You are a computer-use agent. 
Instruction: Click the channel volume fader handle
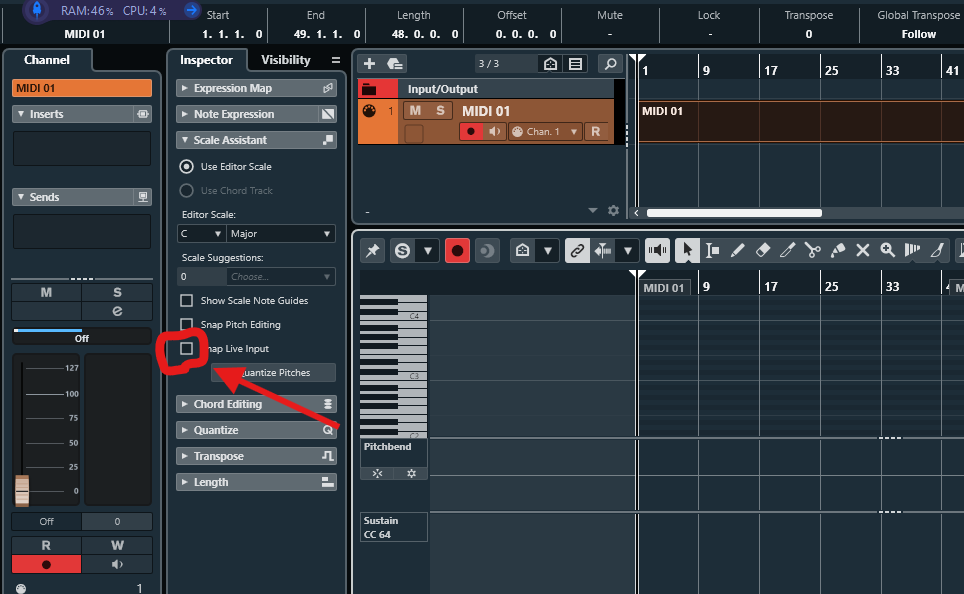pyautogui.click(x=22, y=490)
